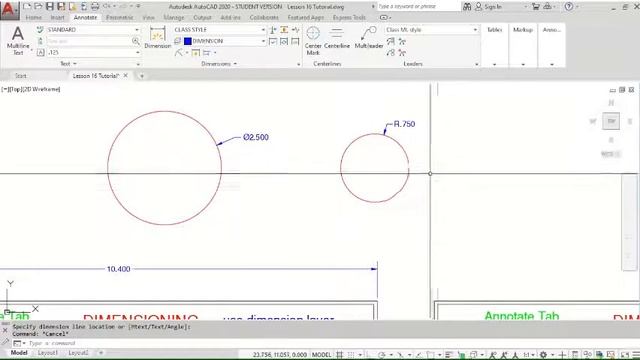
Task: Open the AutoCAD application menu button
Action: coord(9,10)
